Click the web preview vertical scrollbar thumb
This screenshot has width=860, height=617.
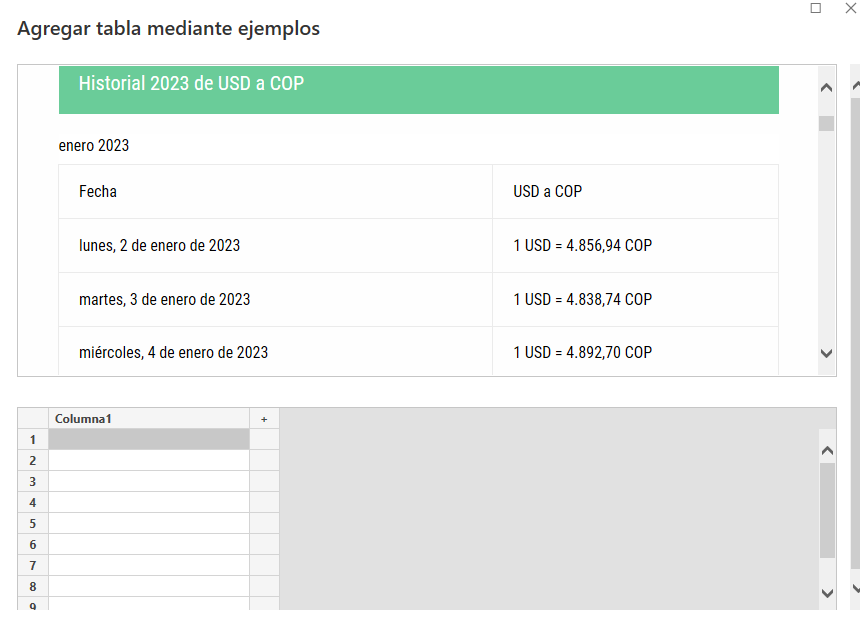coord(826,124)
